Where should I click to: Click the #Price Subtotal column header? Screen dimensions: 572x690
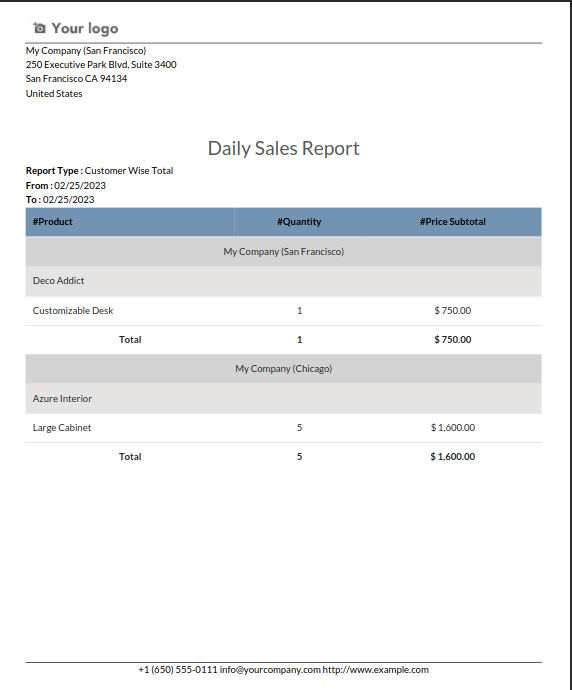[453, 222]
